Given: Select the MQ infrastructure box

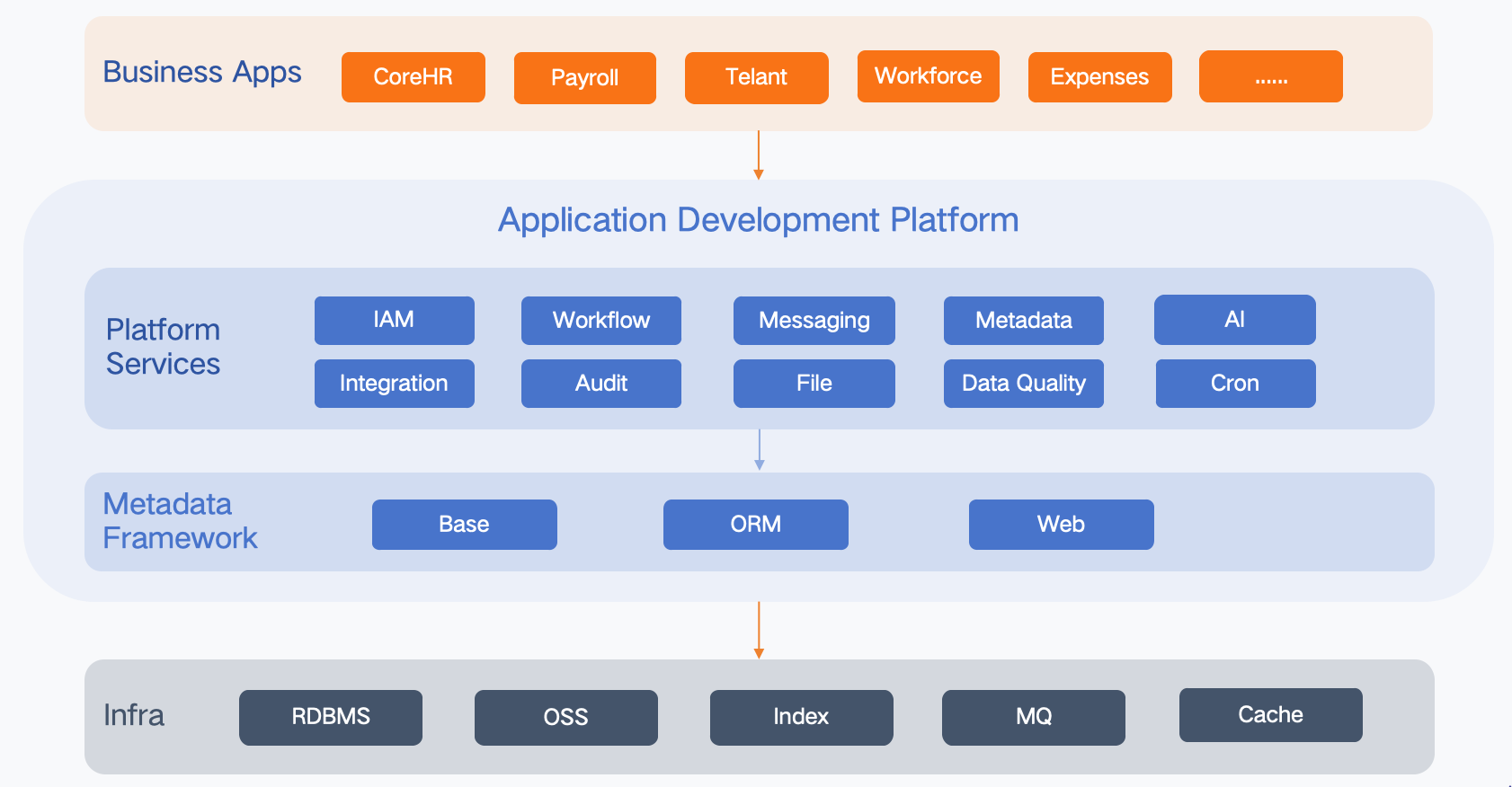Looking at the screenshot, I should (x=1033, y=717).
